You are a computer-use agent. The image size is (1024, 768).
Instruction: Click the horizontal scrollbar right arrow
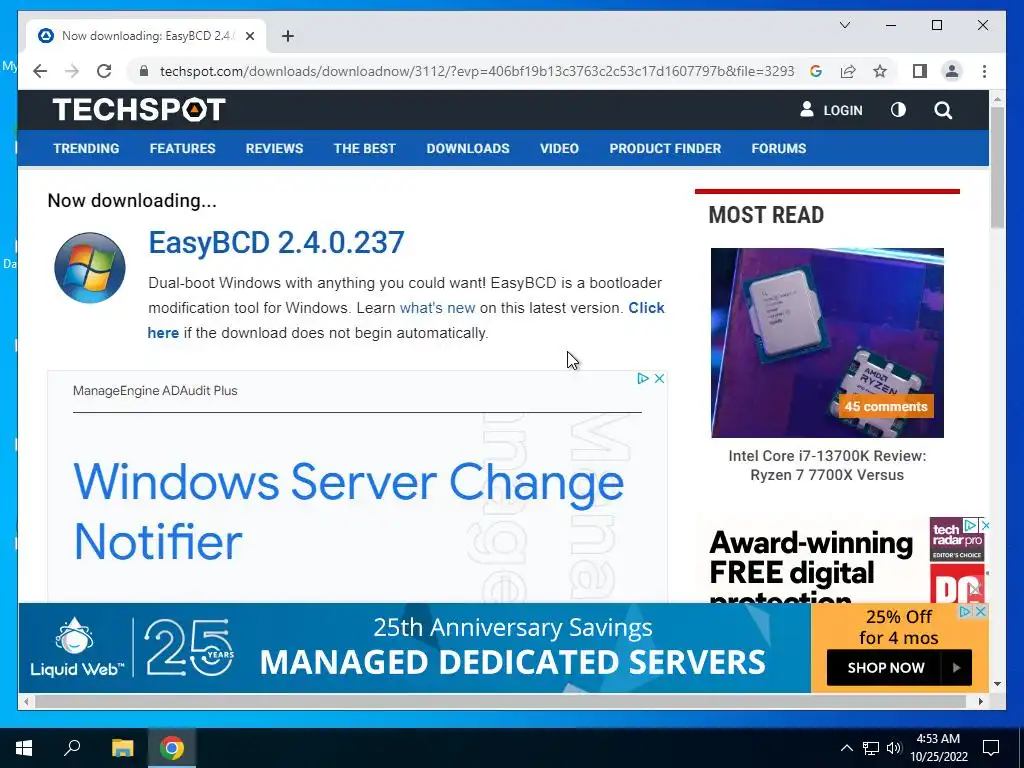(980, 701)
